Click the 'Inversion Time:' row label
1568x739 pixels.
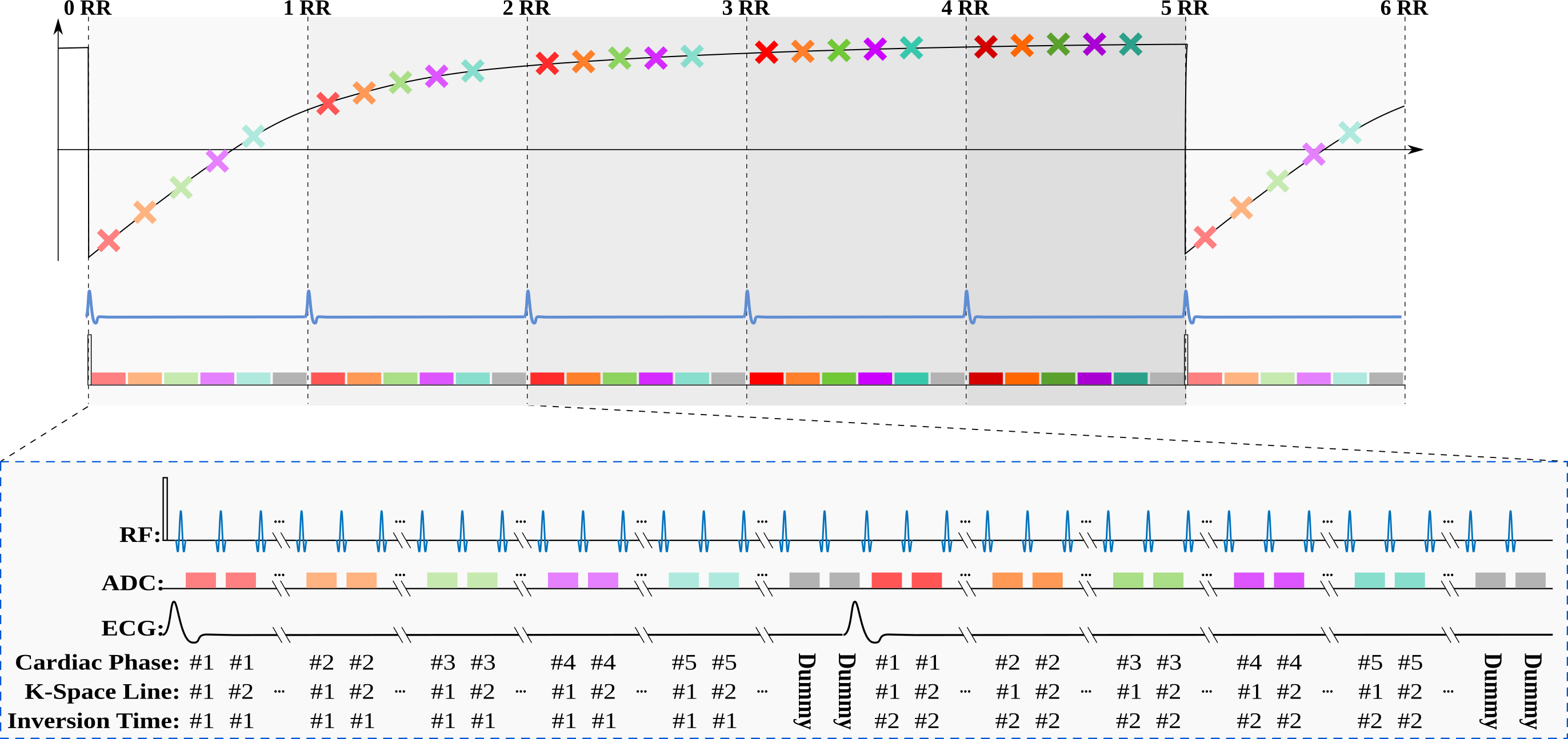[x=93, y=721]
